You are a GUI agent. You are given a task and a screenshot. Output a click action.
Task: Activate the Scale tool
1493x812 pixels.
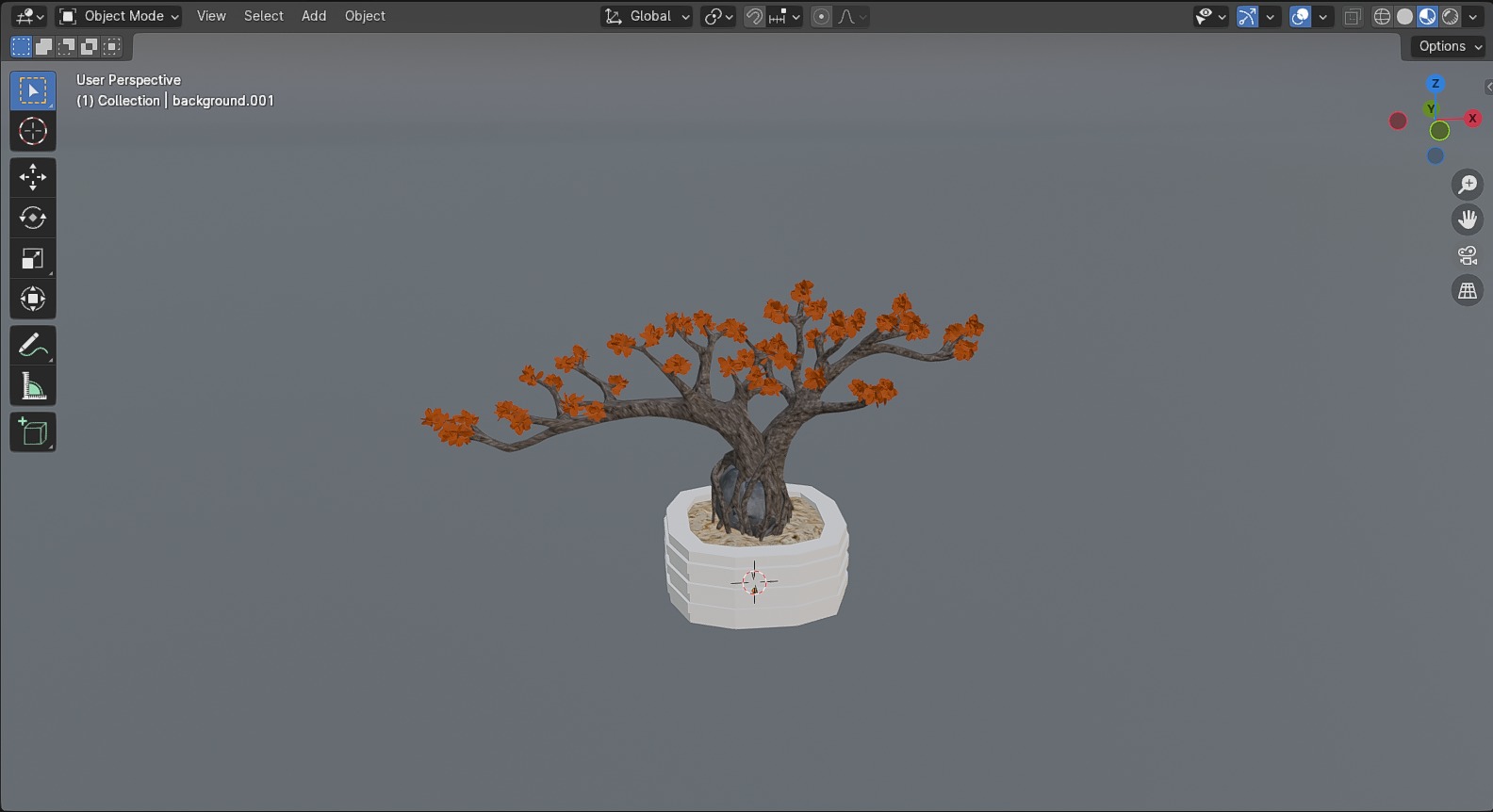click(33, 258)
